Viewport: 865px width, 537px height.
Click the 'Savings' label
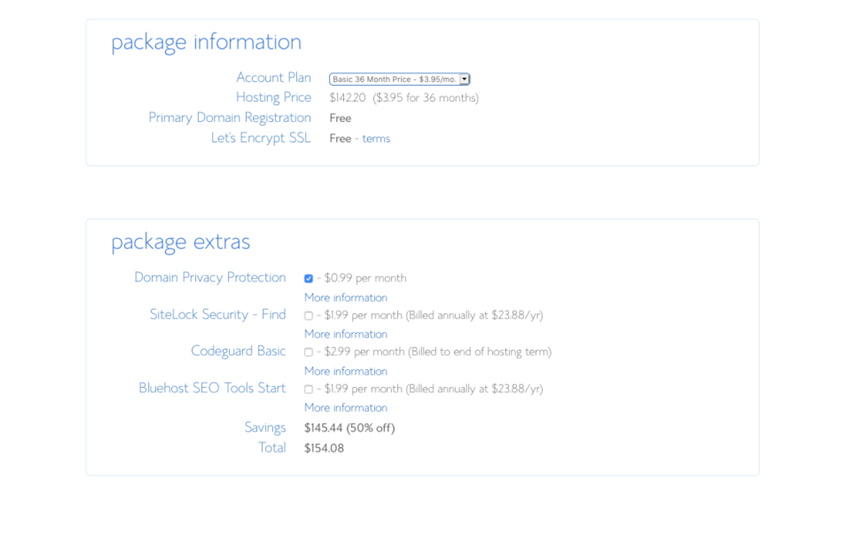point(265,428)
